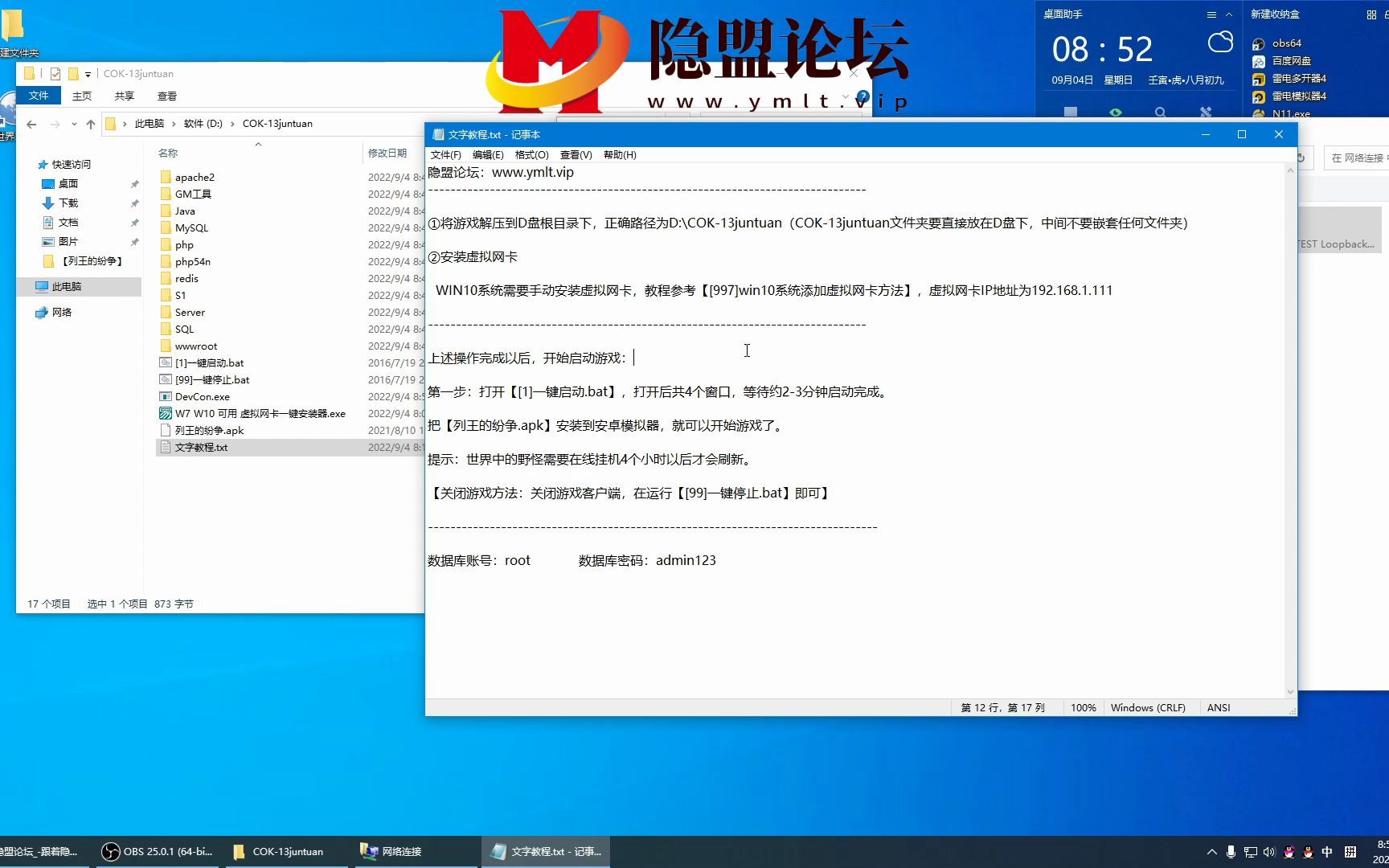
Task: Launch the 雷电模拟器4 shortcut
Action: click(1289, 96)
